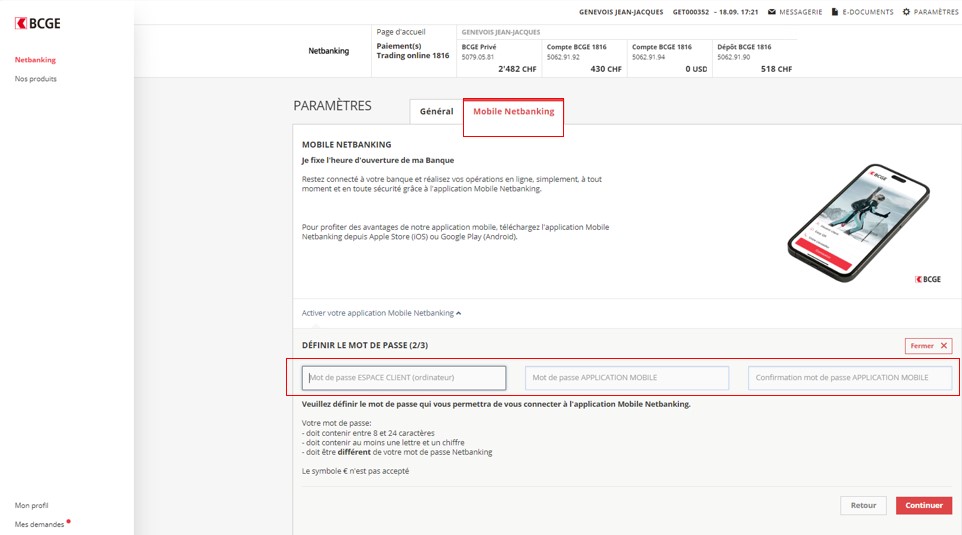This screenshot has height=535, width=962.
Task: Open Trading online 1816 link
Action: 413,55
